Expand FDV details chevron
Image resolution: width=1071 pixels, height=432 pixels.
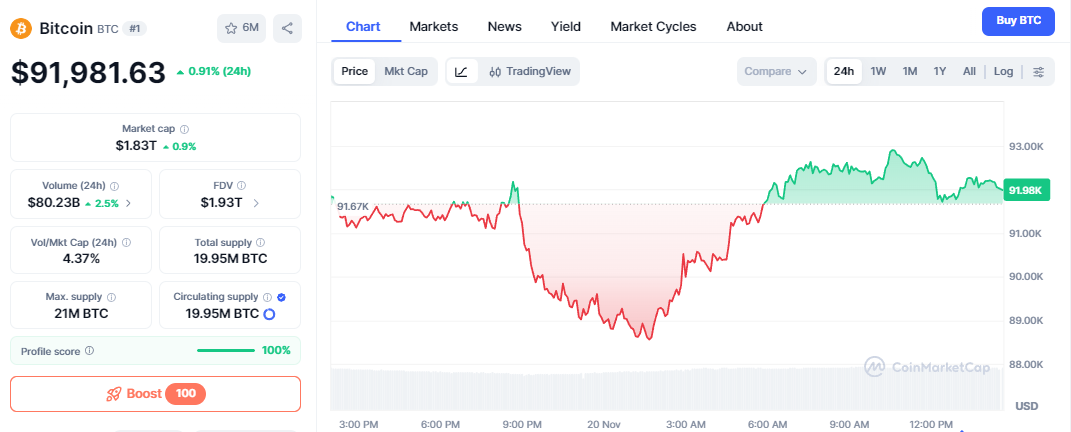(256, 203)
